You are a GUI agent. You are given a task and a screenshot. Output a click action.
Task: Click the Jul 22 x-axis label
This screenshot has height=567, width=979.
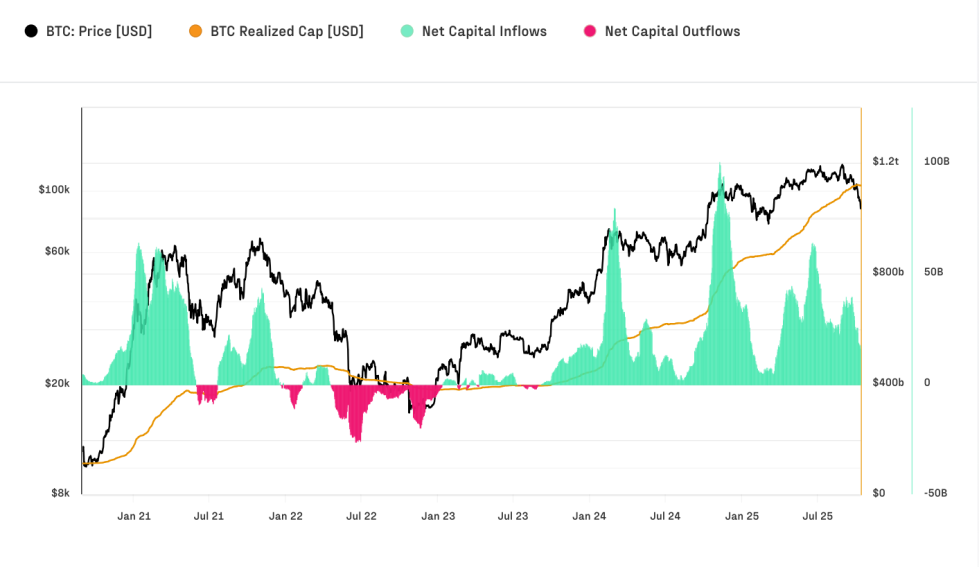point(361,517)
